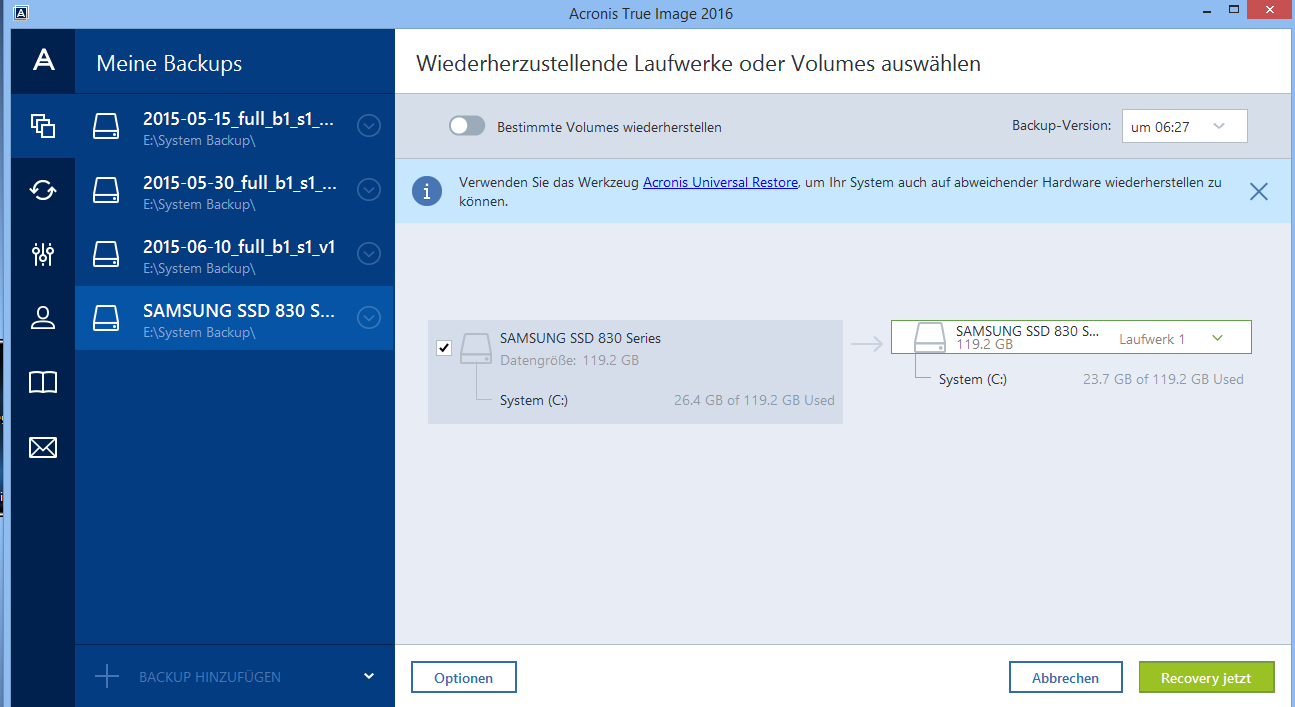Screen dimensions: 1295x707
Task: Open the Help book icon in sidebar
Action: pos(42,382)
